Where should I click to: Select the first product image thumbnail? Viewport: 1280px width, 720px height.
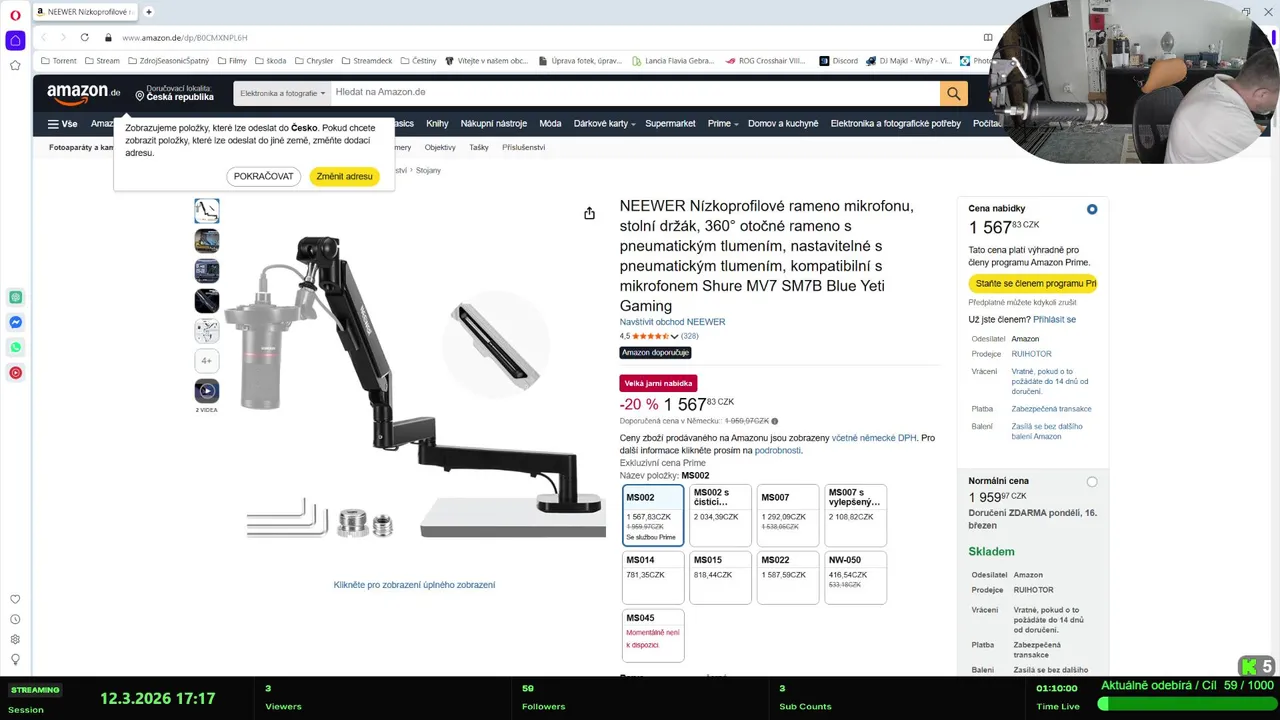pos(206,211)
